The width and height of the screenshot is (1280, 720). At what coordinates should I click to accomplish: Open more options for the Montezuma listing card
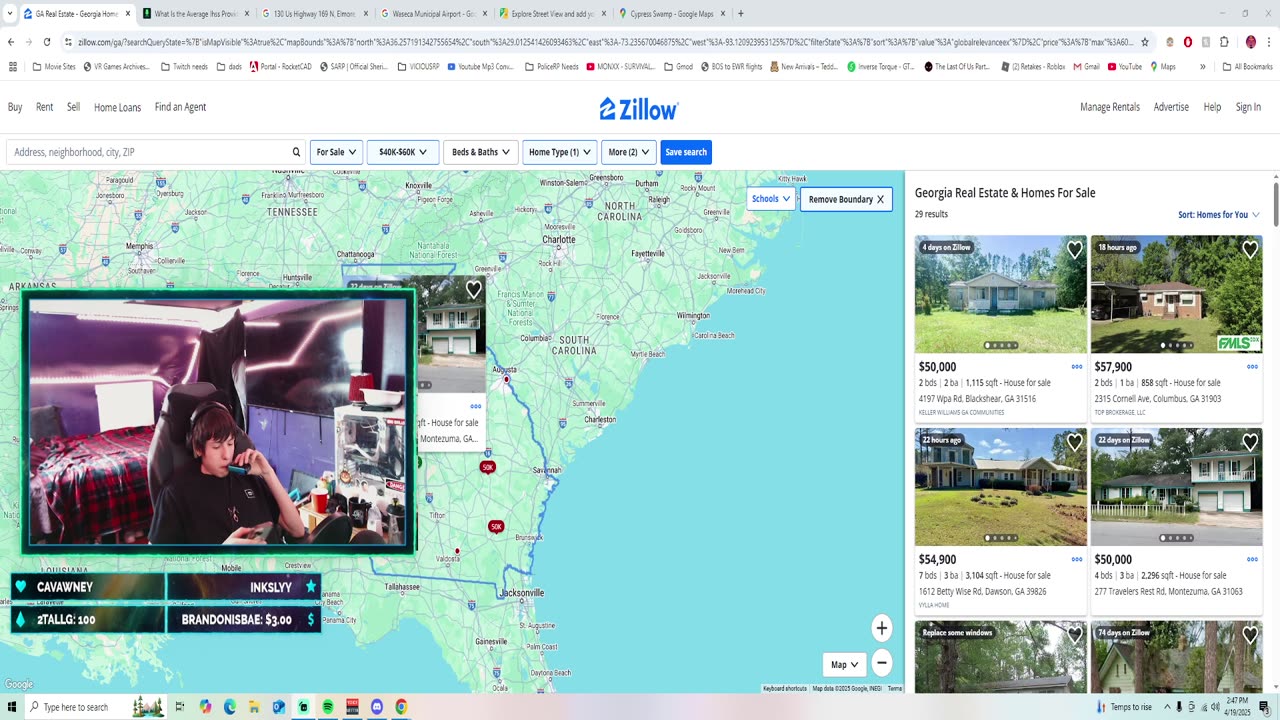(1252, 560)
